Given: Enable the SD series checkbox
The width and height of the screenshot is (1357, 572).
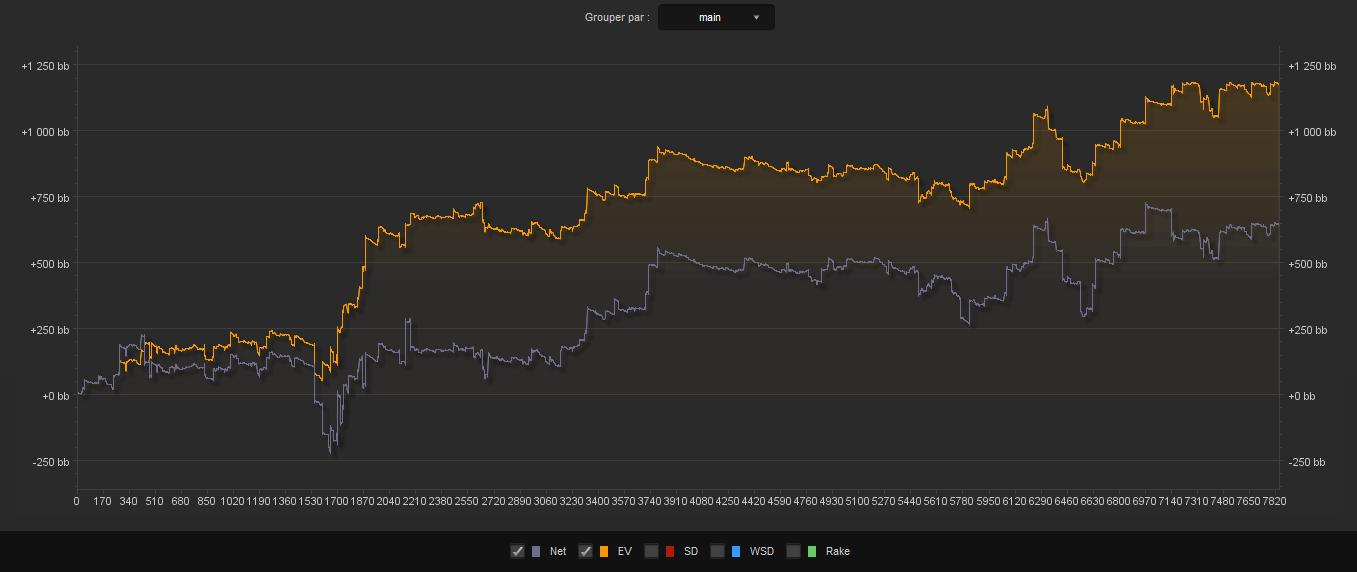Looking at the screenshot, I should (x=651, y=551).
